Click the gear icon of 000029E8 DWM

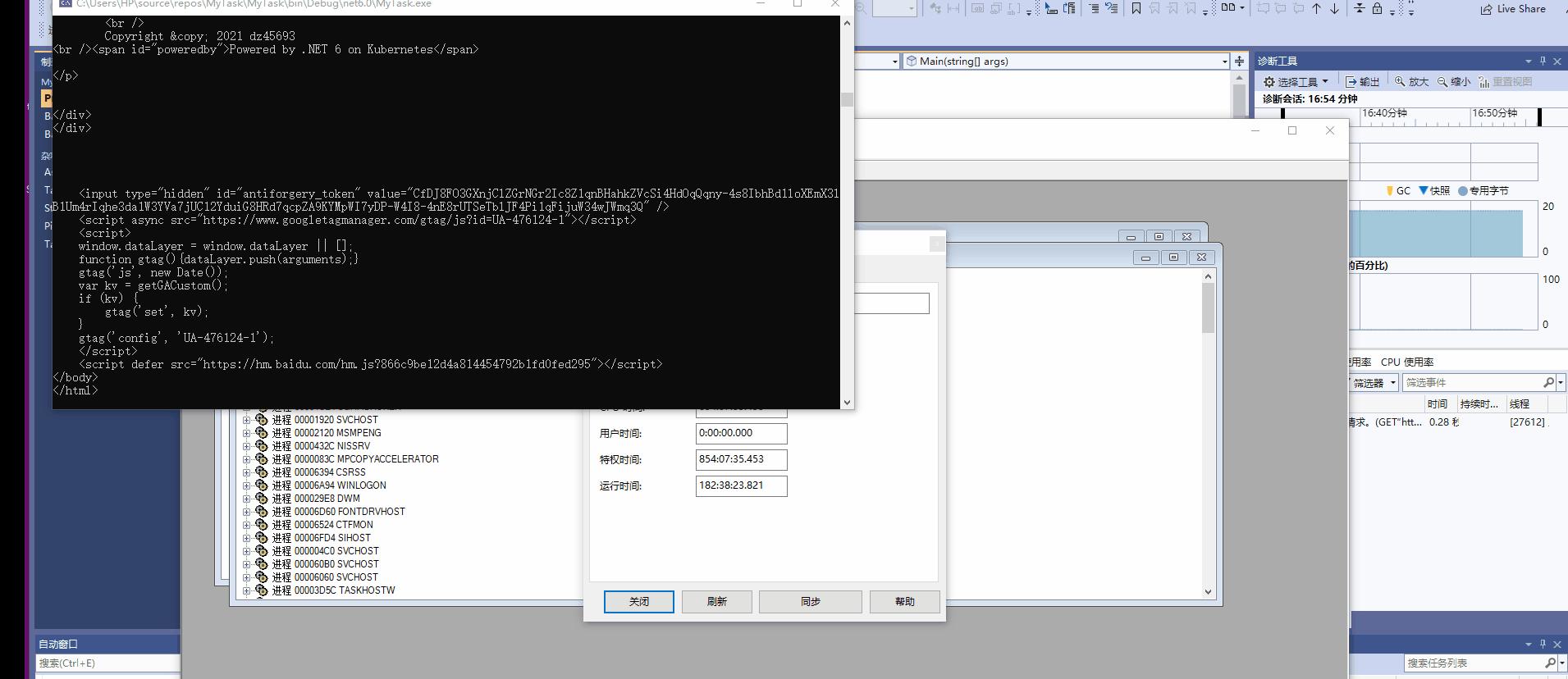(x=262, y=499)
